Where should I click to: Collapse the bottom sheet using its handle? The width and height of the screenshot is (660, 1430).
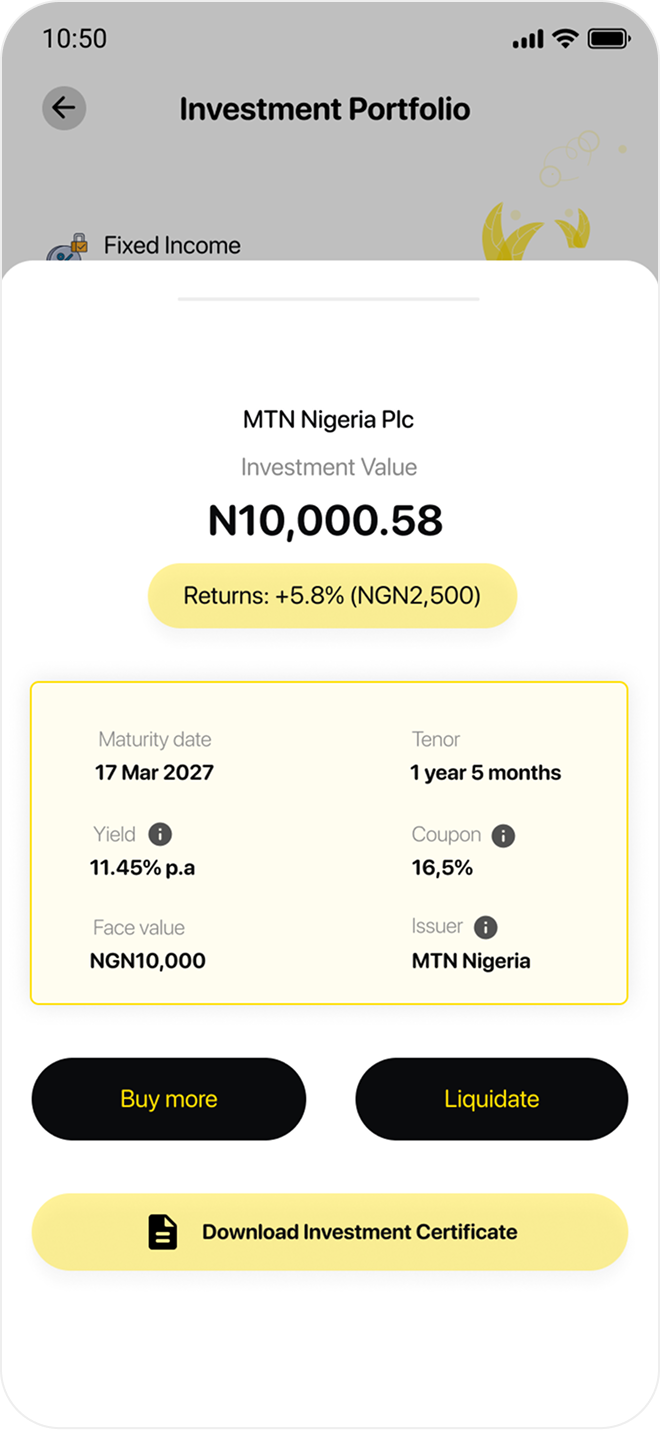point(329,298)
